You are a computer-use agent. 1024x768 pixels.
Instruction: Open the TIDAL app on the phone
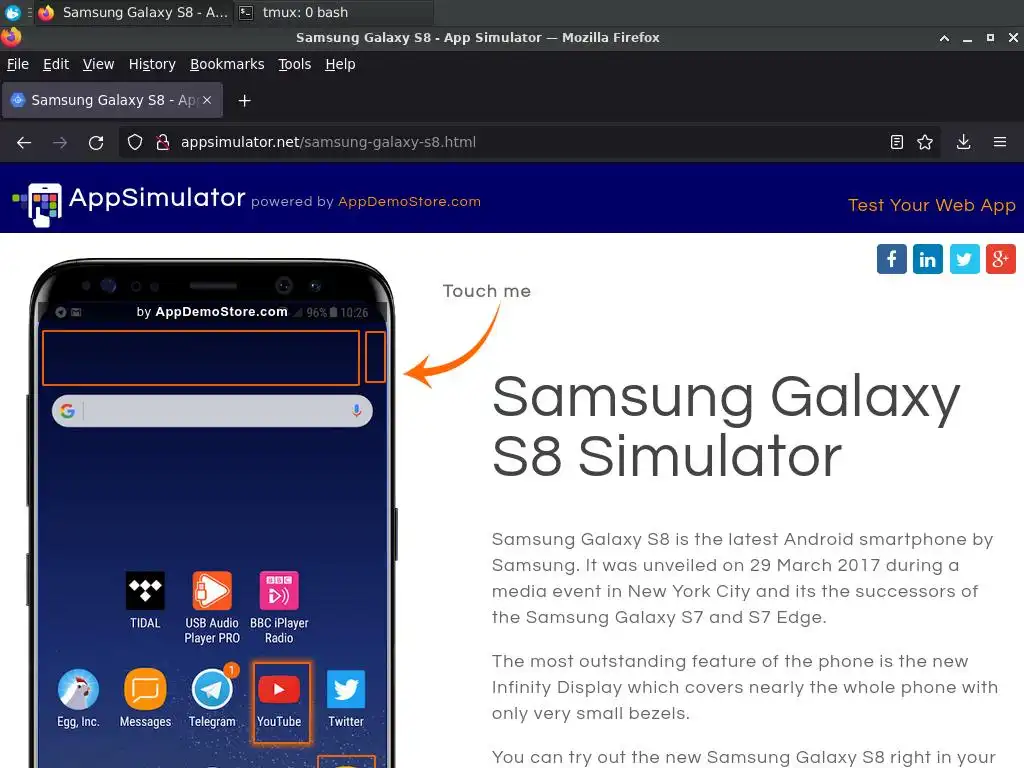coord(145,600)
